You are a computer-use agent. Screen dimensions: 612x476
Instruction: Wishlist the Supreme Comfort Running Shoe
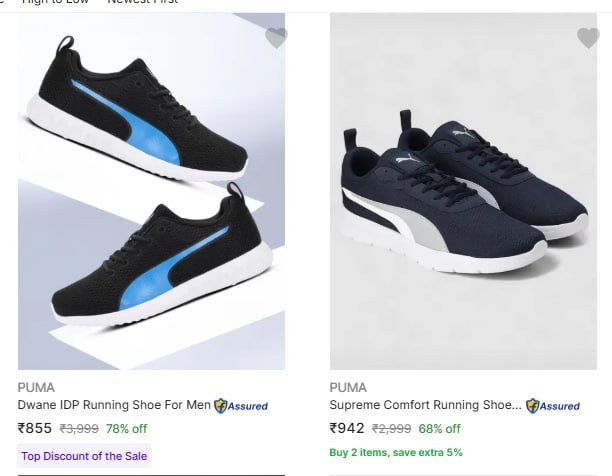[588, 38]
